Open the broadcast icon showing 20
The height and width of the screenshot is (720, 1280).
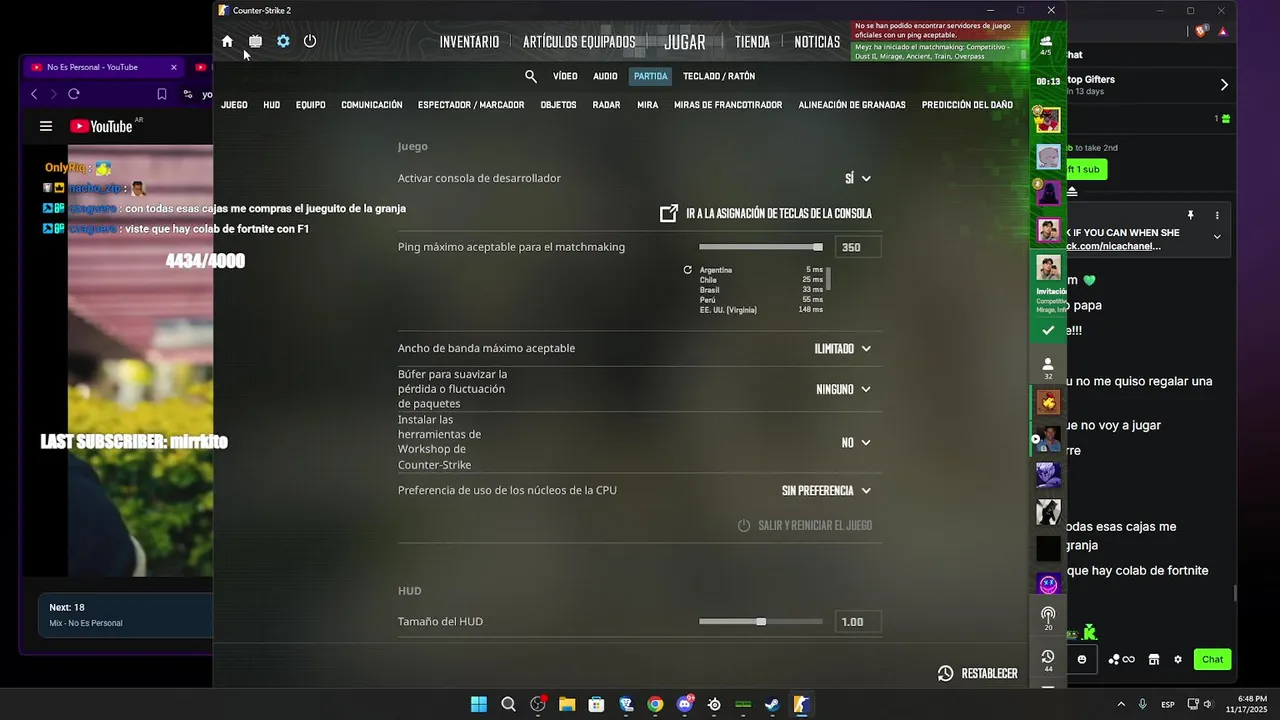coord(1048,618)
